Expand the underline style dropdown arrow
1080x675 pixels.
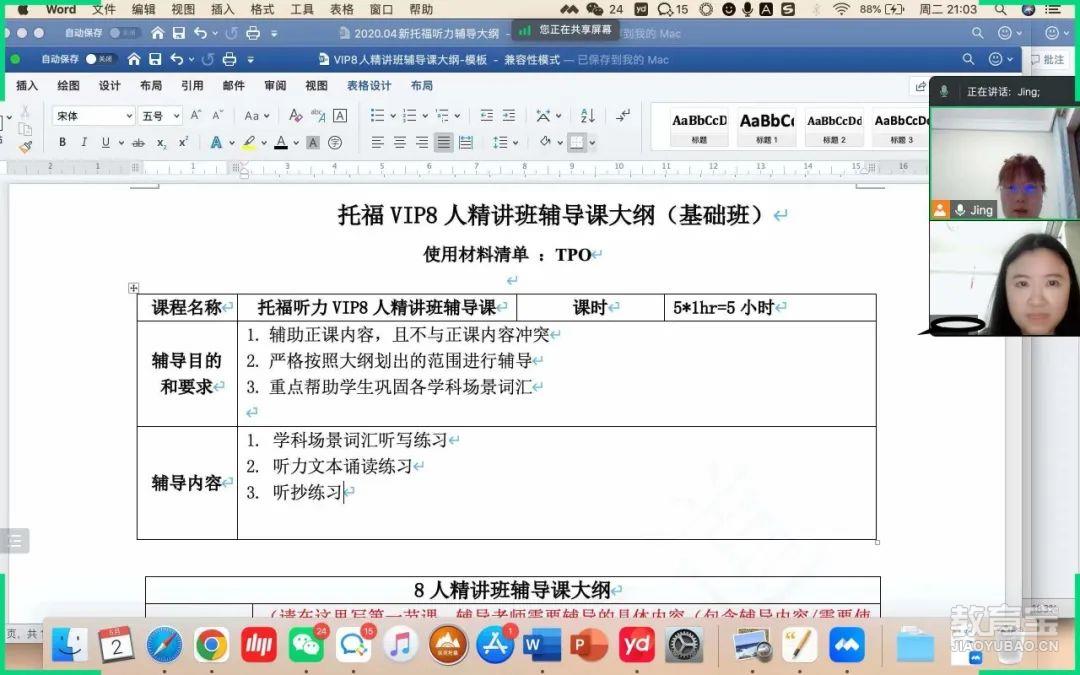point(121,143)
